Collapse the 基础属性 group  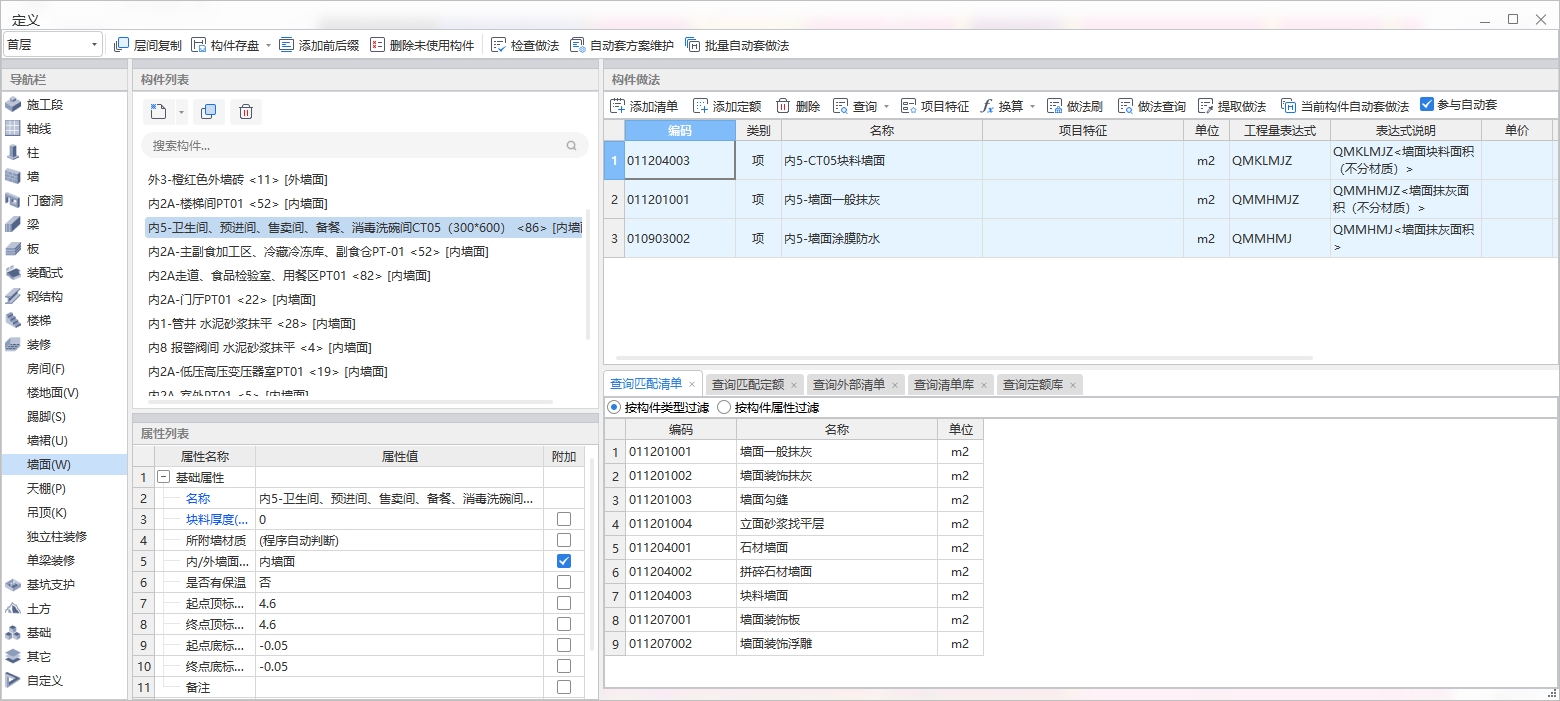[164, 478]
